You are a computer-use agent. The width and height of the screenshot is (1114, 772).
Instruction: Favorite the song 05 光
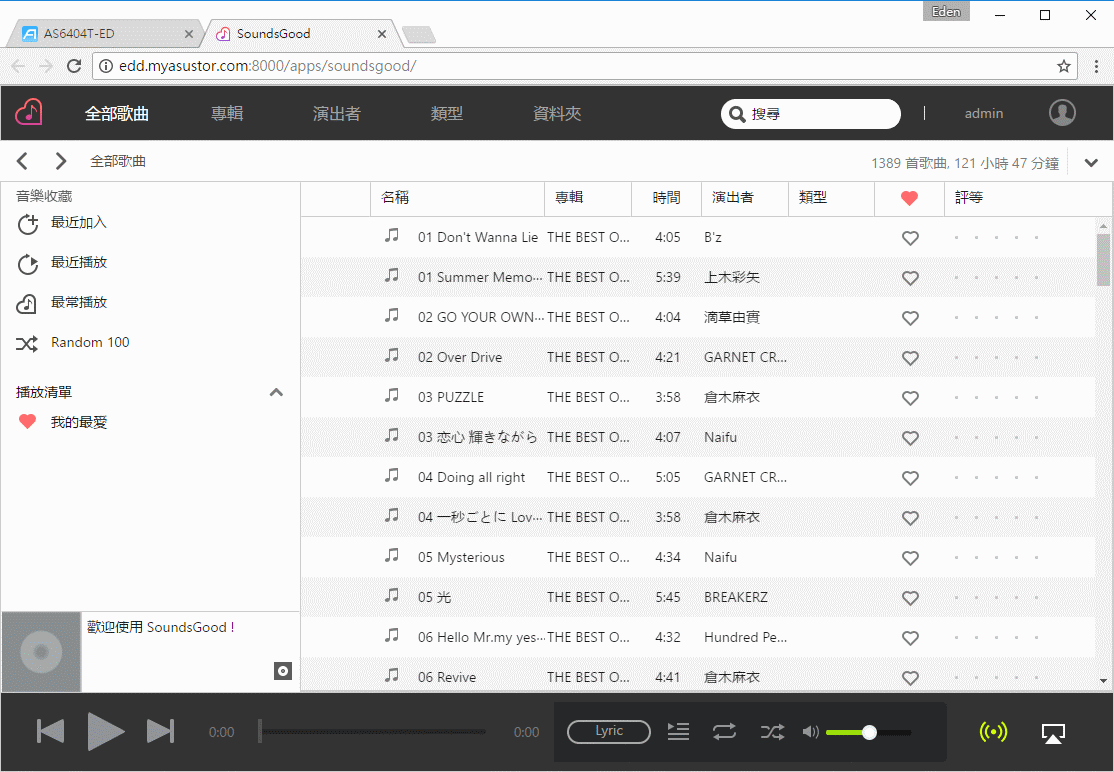(x=910, y=598)
